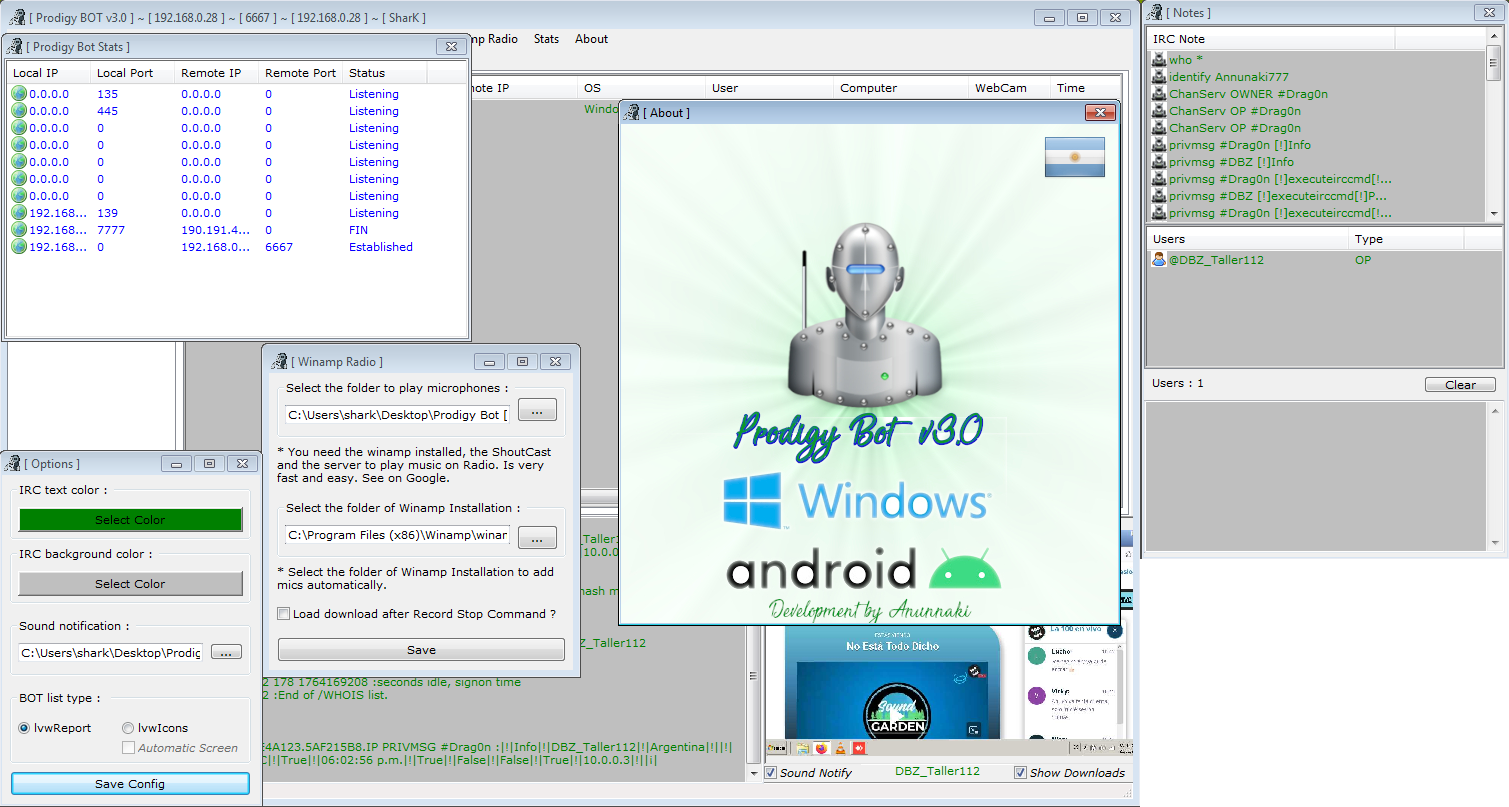Disable the Sound Notify checkbox
This screenshot has width=1509, height=807.
click(x=771, y=773)
